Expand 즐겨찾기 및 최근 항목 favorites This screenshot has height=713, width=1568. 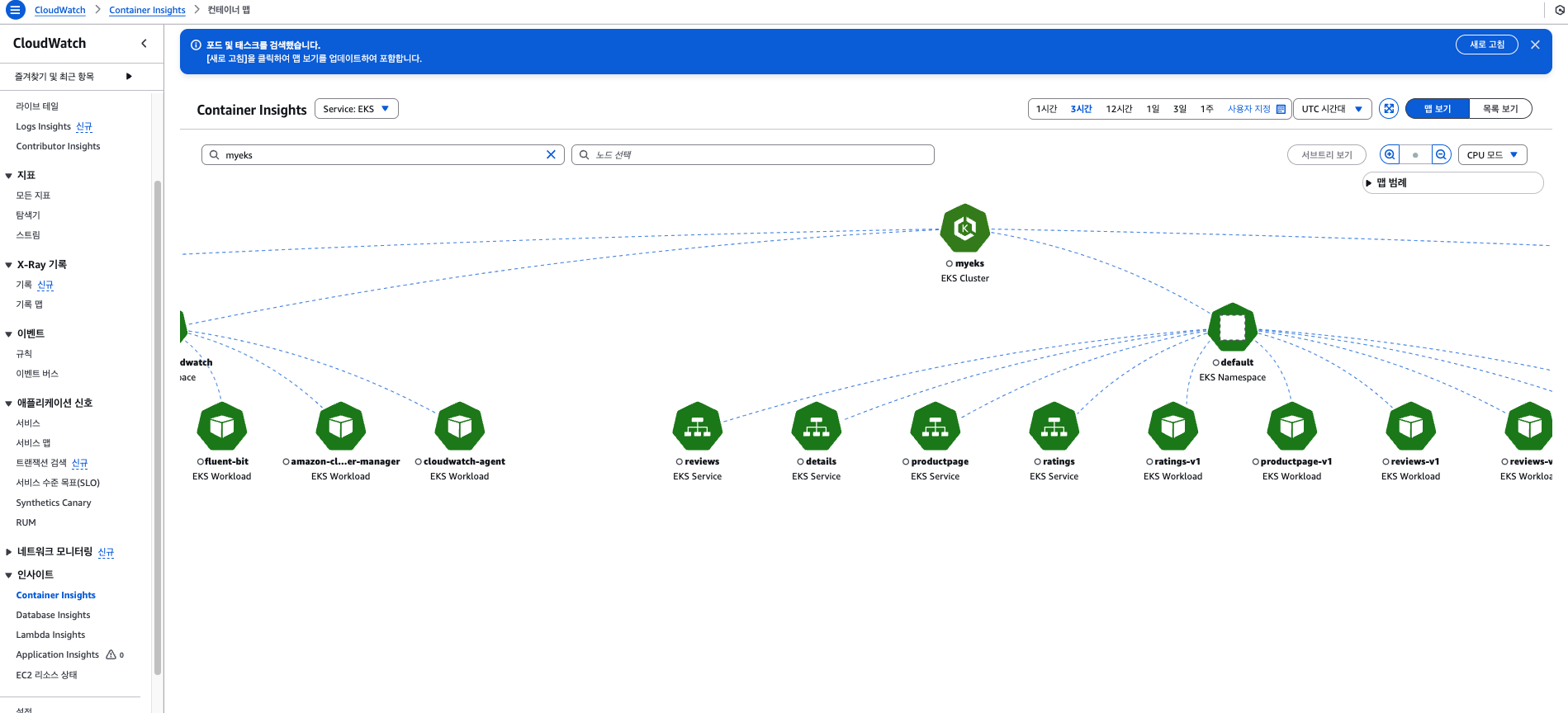129,76
